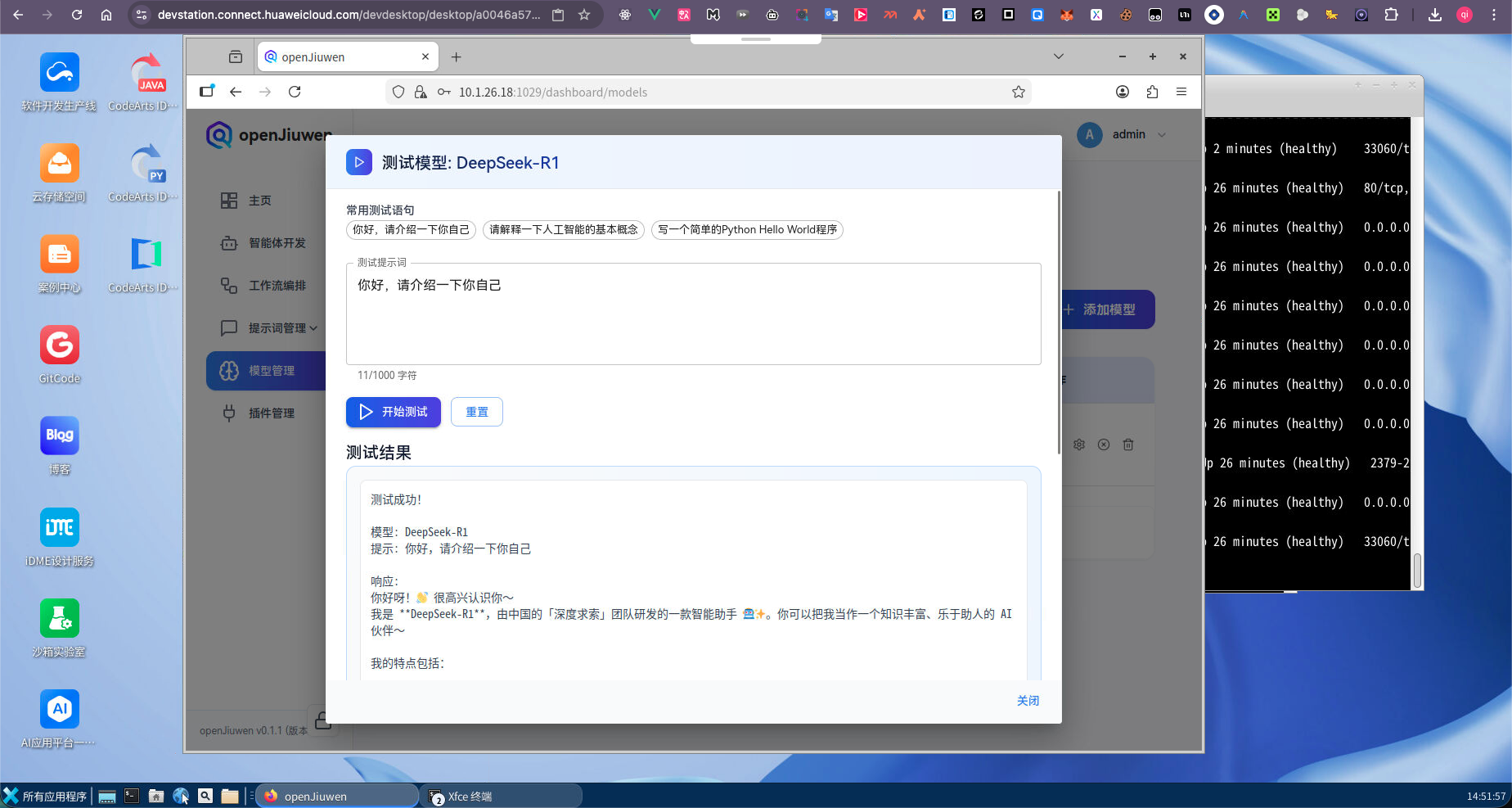This screenshot has height=808, width=1512.
Task: Open the CodeArts IDE JAVA desktop icon
Action: click(144, 82)
